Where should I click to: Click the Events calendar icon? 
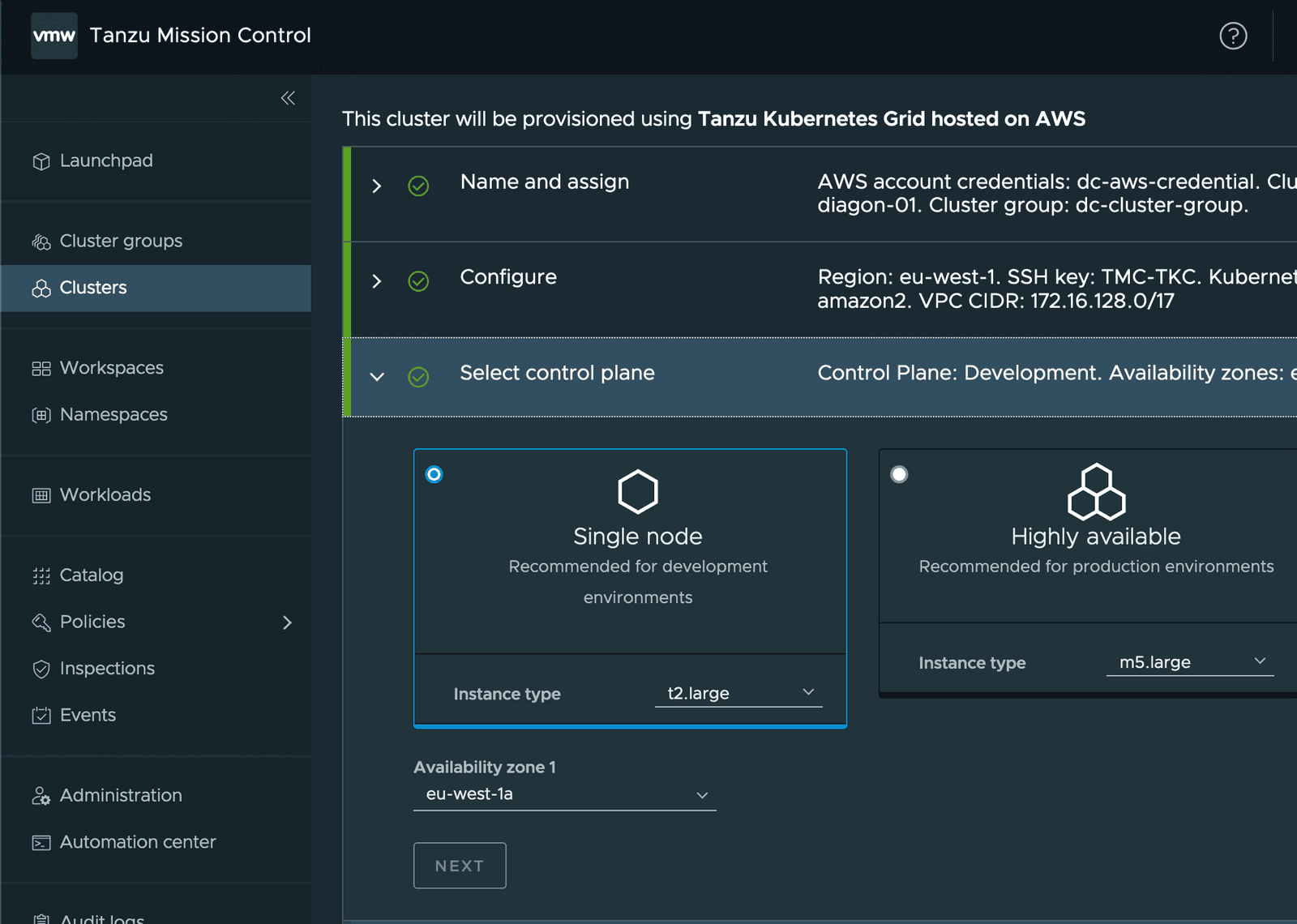41,716
